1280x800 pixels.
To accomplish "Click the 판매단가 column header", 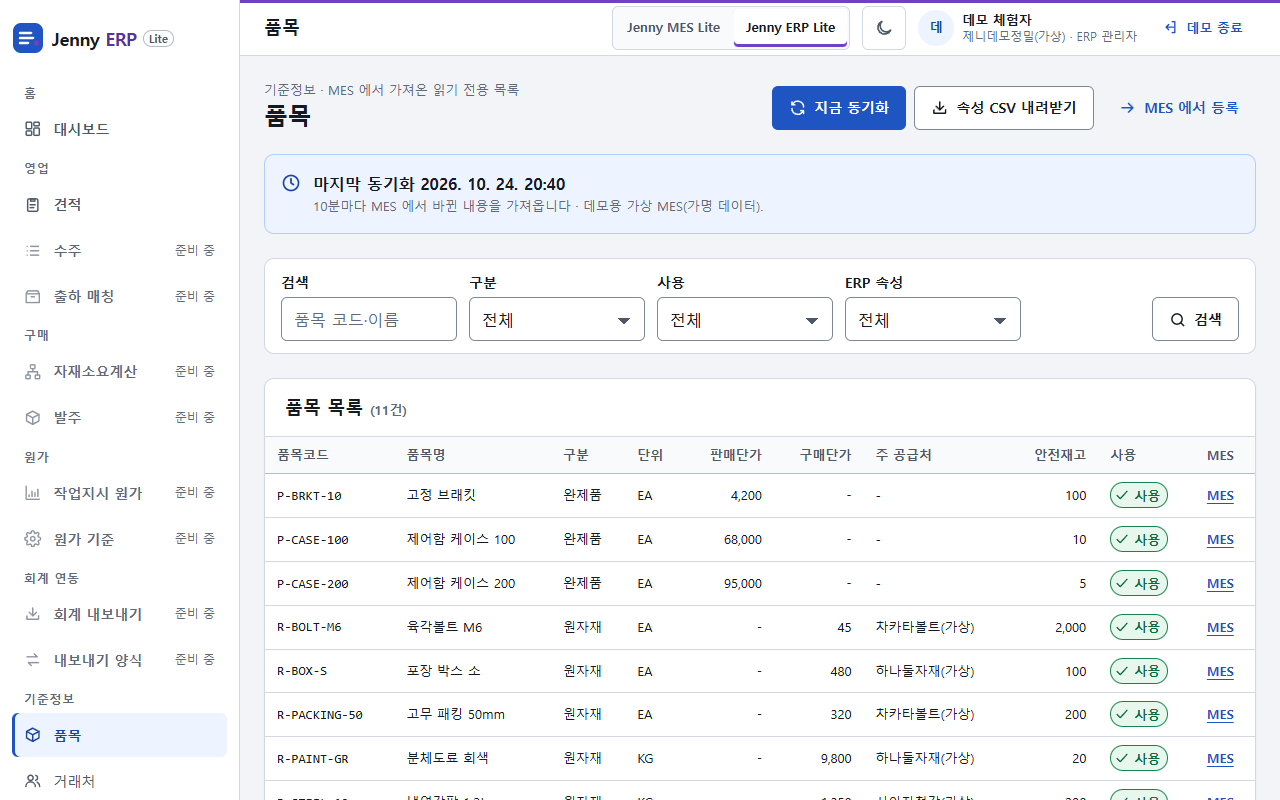I will [736, 455].
